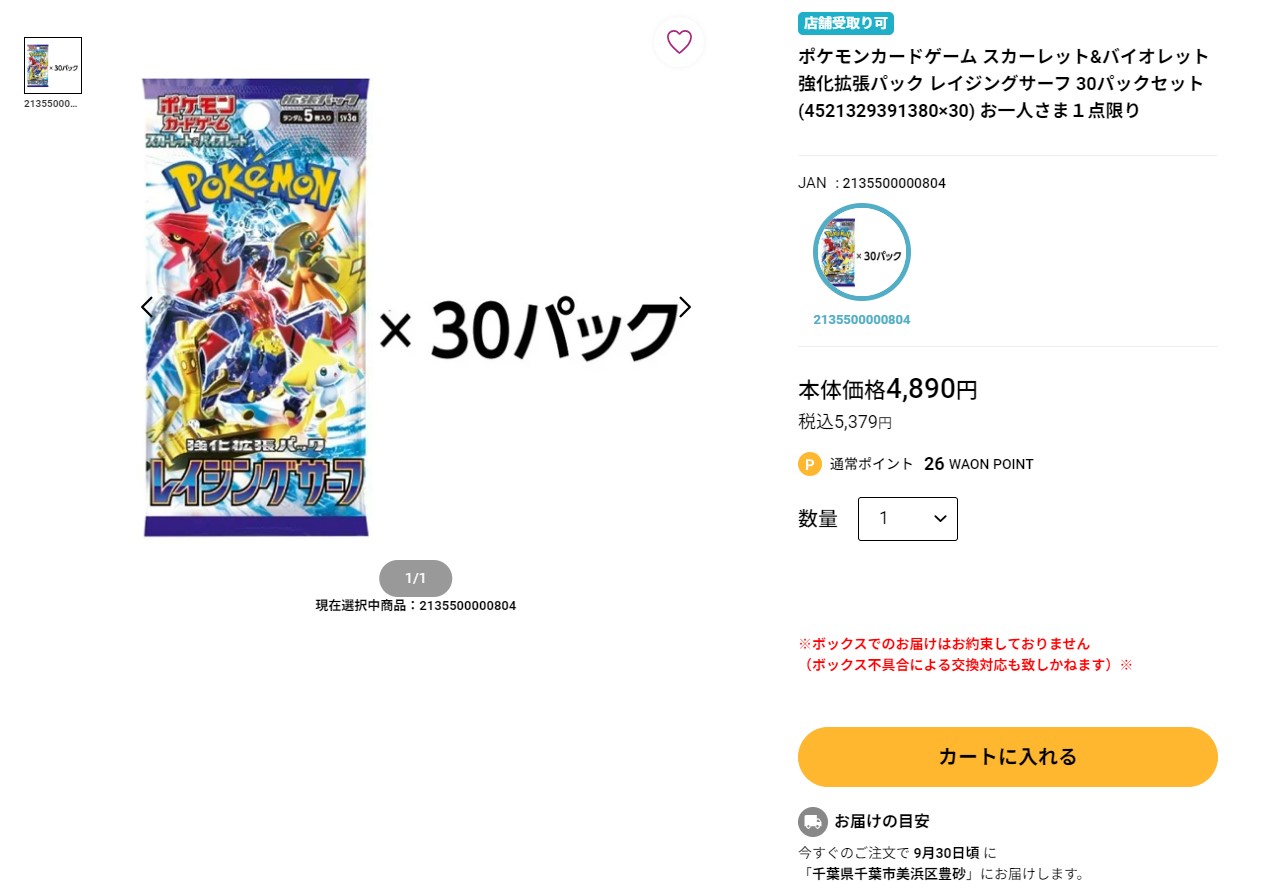Click the 1/1 image counter pill

pos(416,579)
